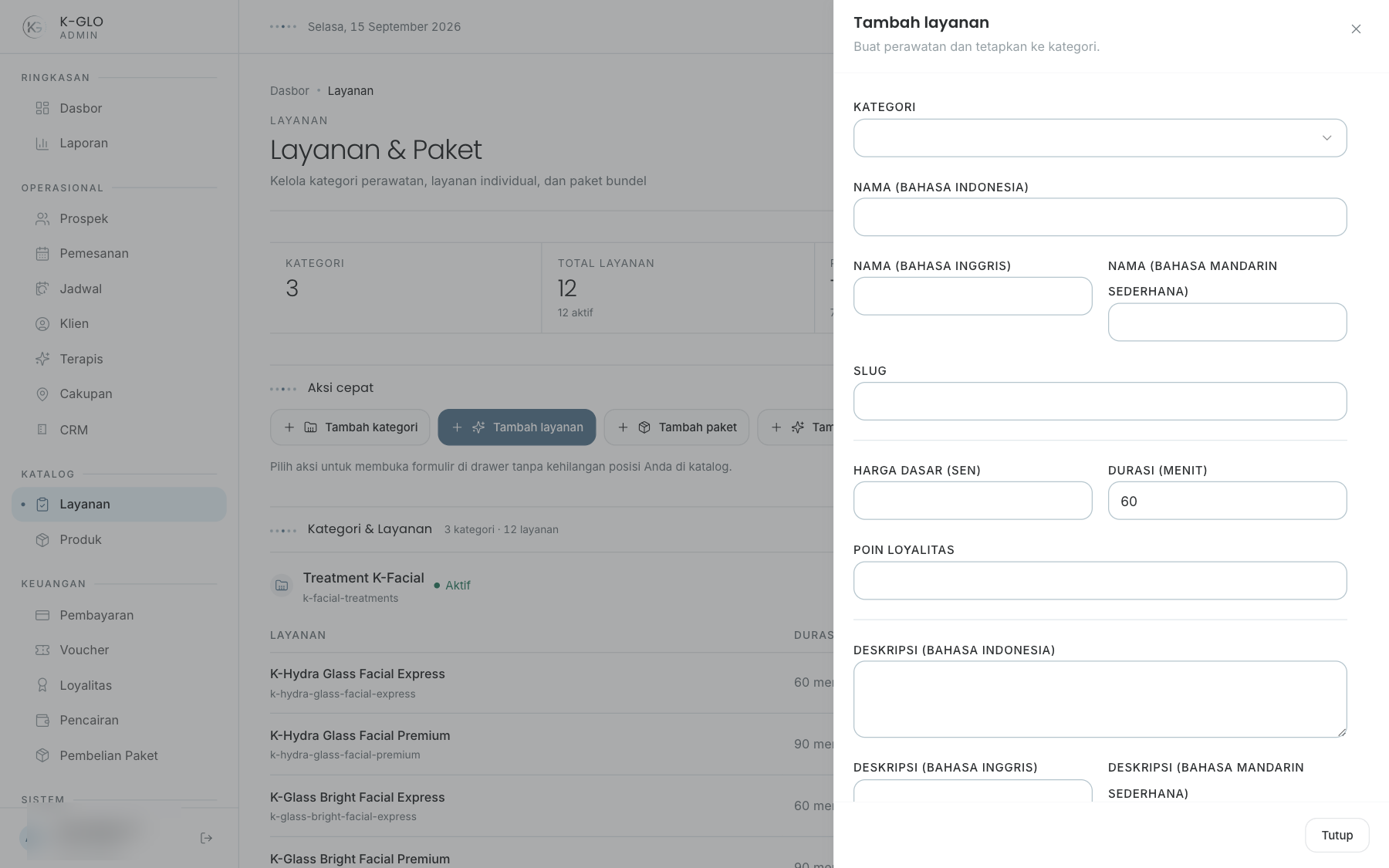Click the Tambah paket button
This screenshot has width=1389, height=868.
676,427
